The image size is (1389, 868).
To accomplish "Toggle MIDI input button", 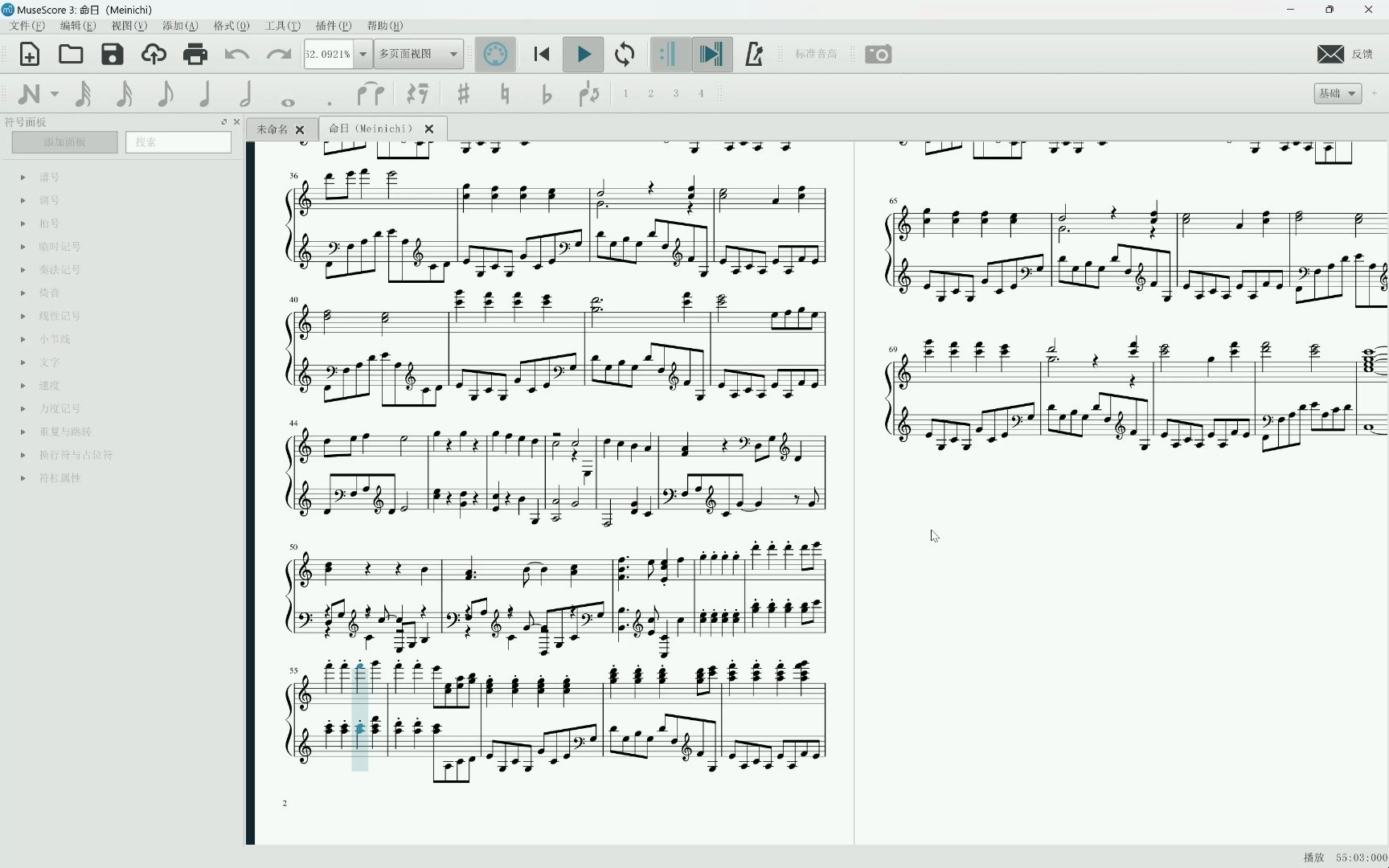I will click(495, 55).
